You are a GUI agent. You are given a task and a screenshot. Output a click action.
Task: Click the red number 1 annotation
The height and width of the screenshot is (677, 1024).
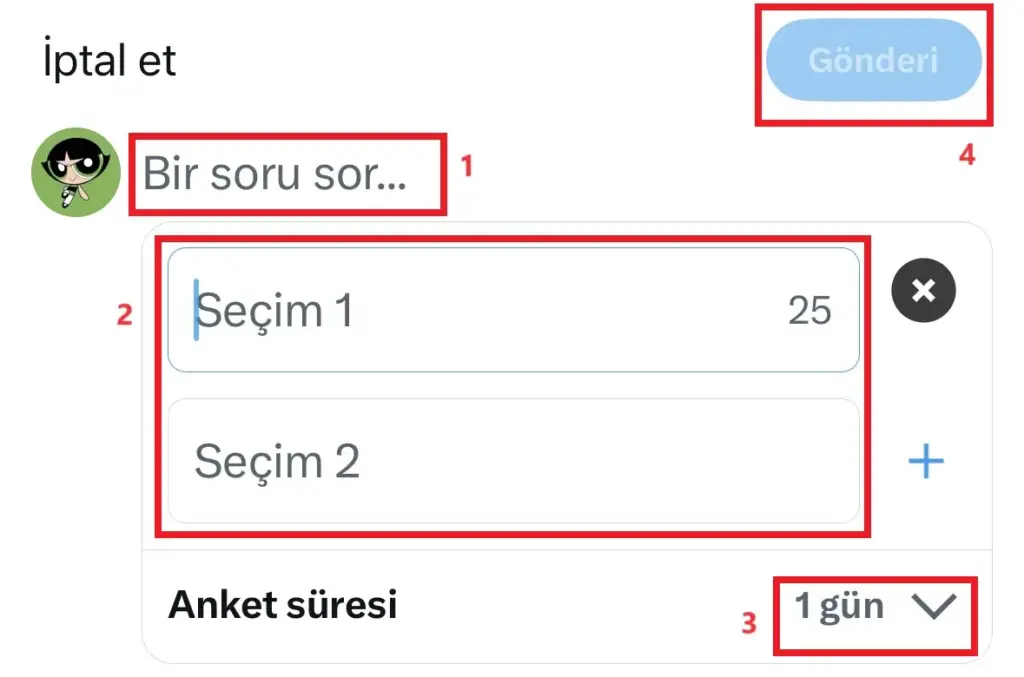pos(466,166)
